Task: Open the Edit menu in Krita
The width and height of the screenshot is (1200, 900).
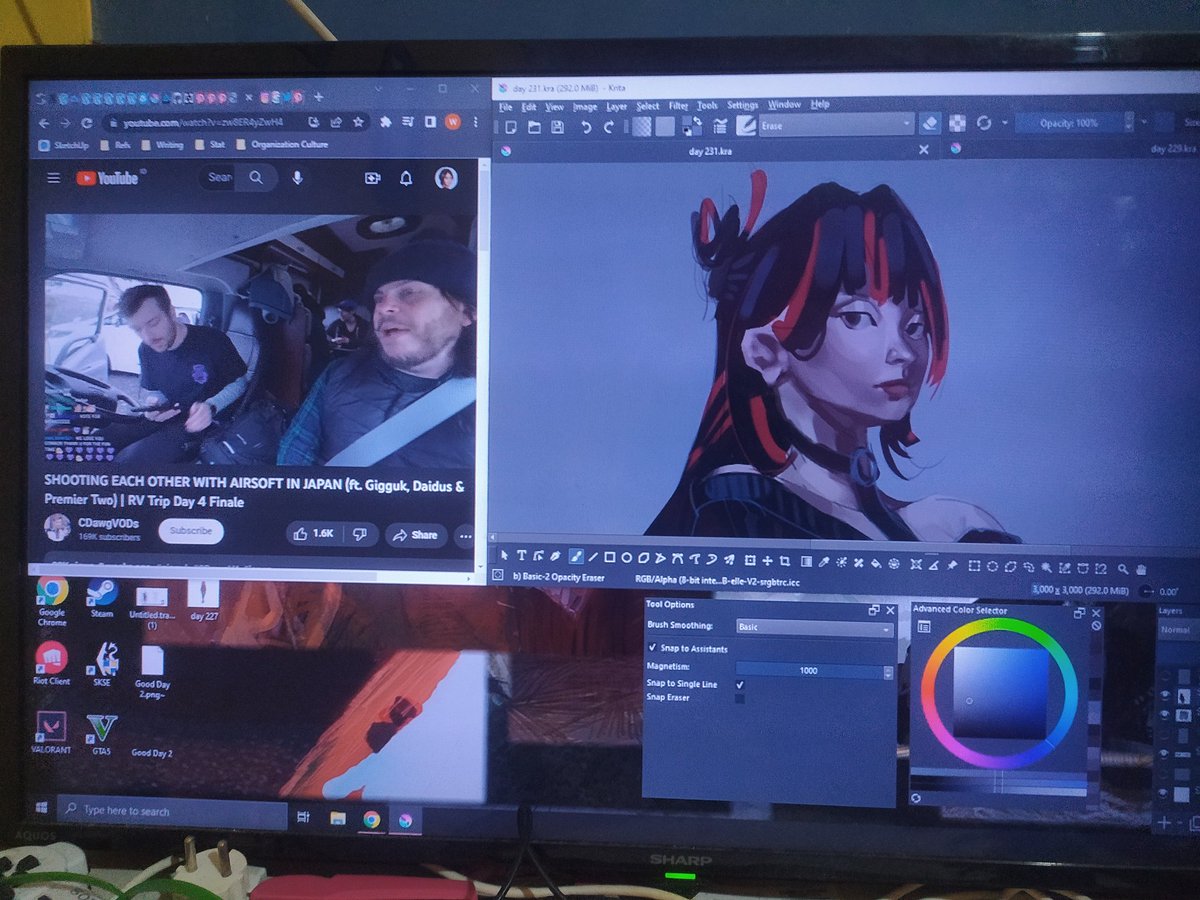Action: [x=528, y=106]
